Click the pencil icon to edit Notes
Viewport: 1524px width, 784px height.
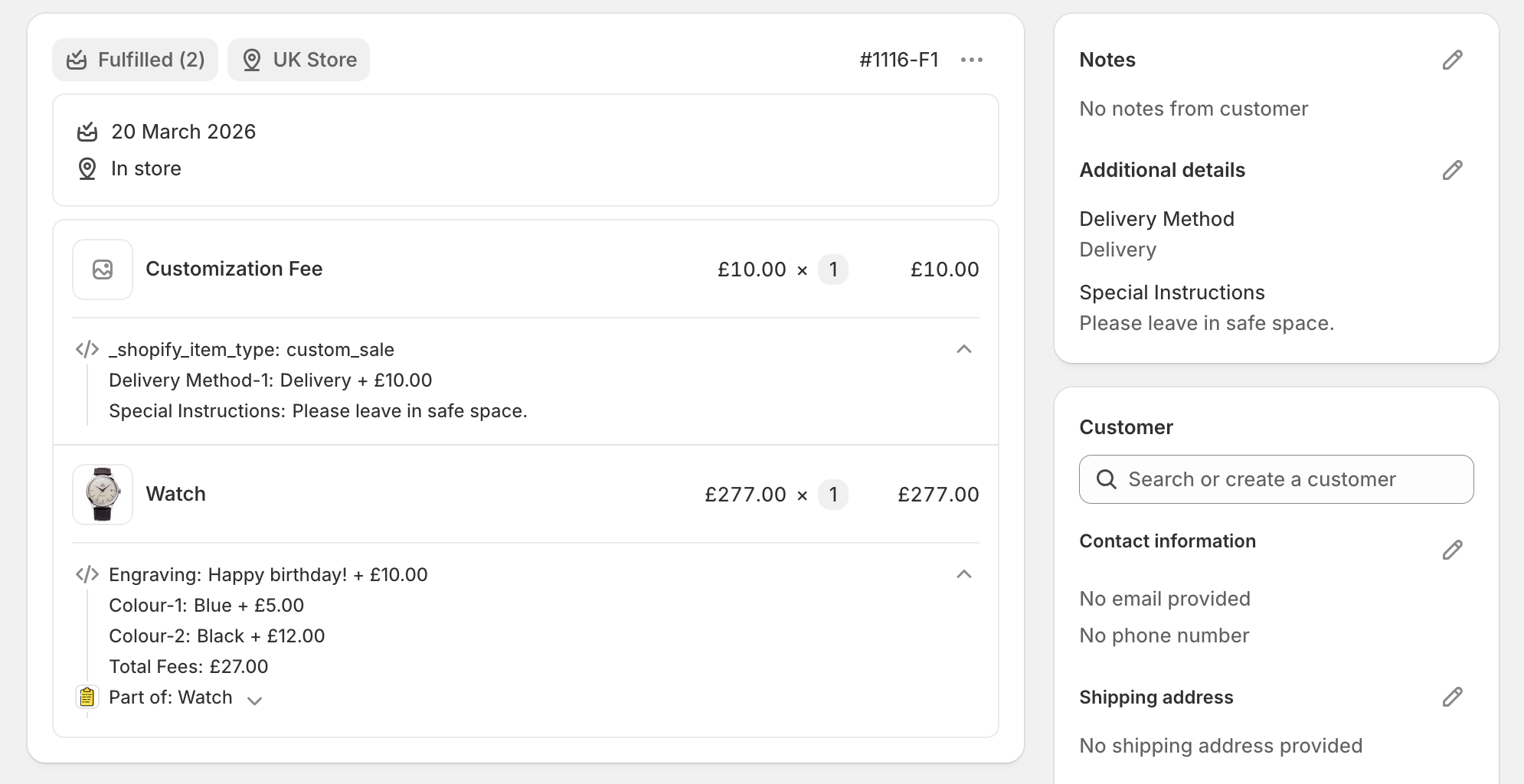tap(1453, 60)
